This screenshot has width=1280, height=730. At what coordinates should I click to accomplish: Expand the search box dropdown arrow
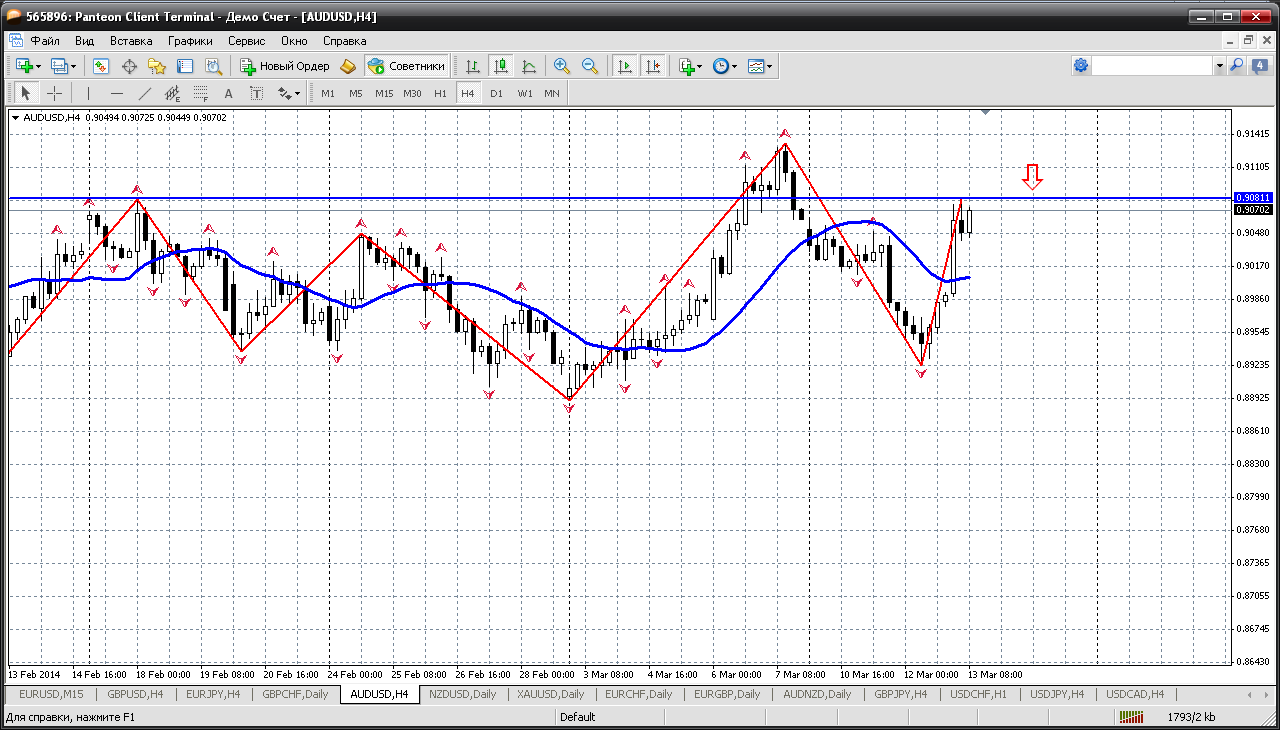[1219, 66]
